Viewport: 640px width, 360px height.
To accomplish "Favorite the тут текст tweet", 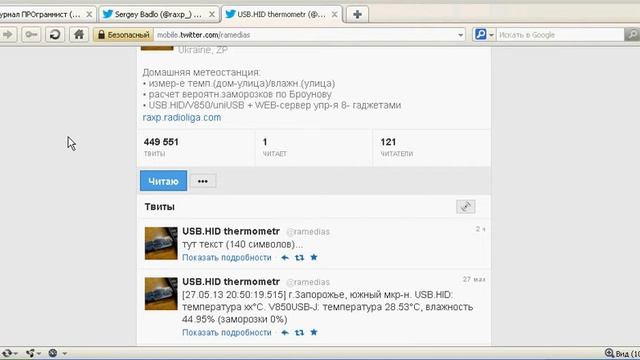I will pyautogui.click(x=314, y=257).
